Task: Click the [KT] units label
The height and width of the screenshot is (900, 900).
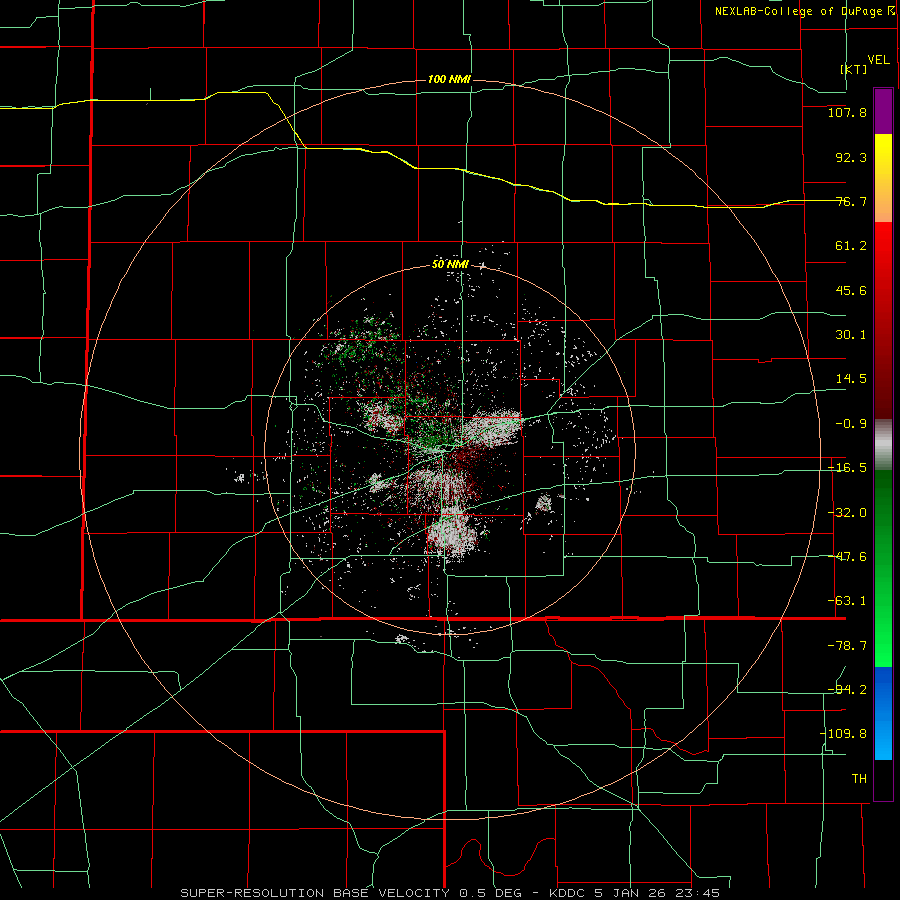Action: pos(854,69)
